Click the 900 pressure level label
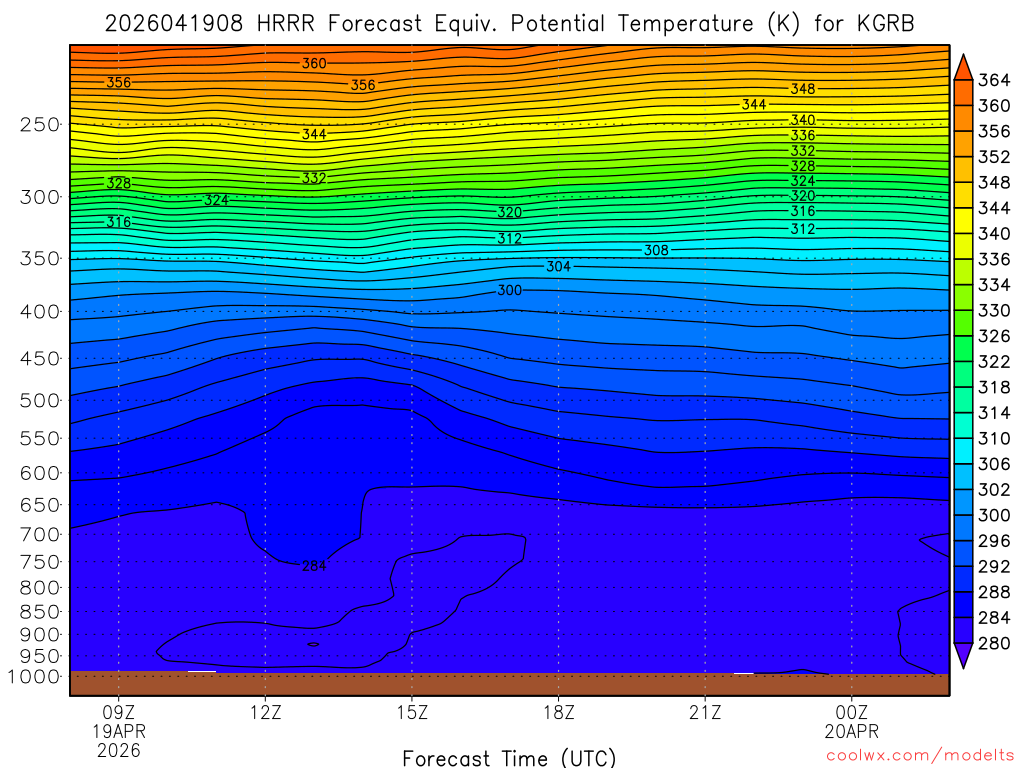The height and width of the screenshot is (768, 1024). (40, 635)
